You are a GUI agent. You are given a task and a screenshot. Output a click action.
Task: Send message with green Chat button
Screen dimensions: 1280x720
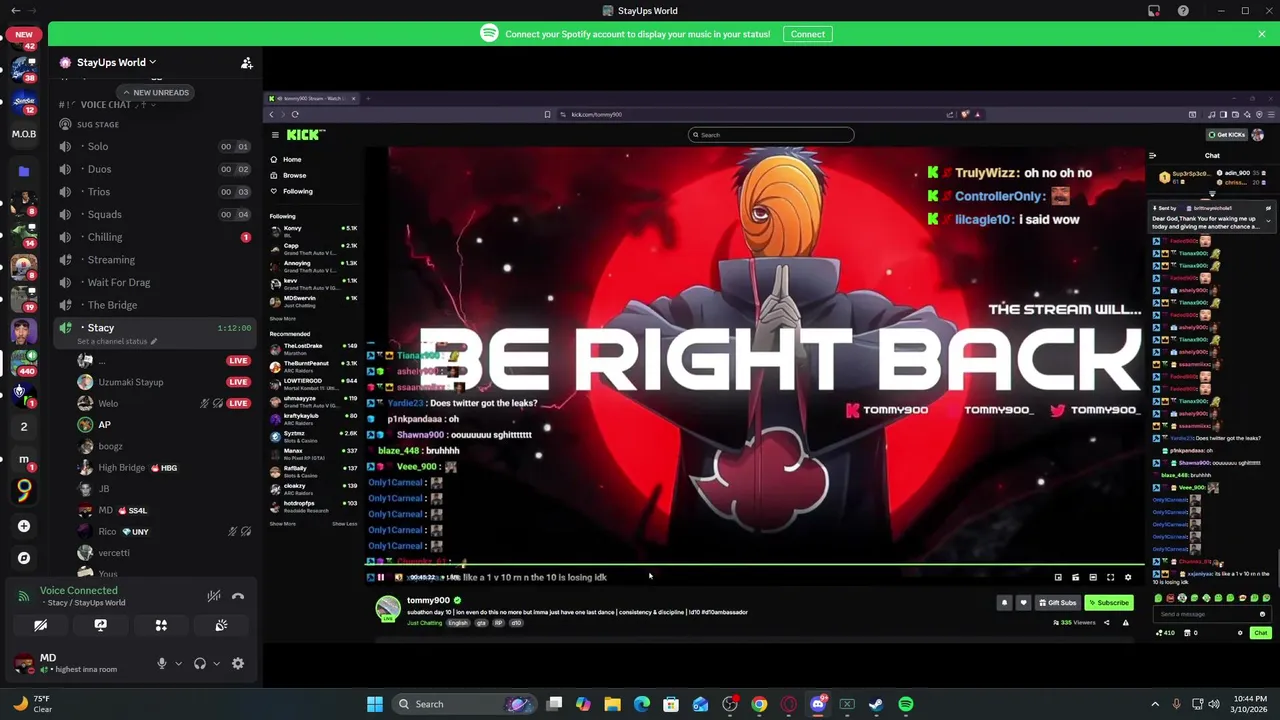click(1260, 633)
